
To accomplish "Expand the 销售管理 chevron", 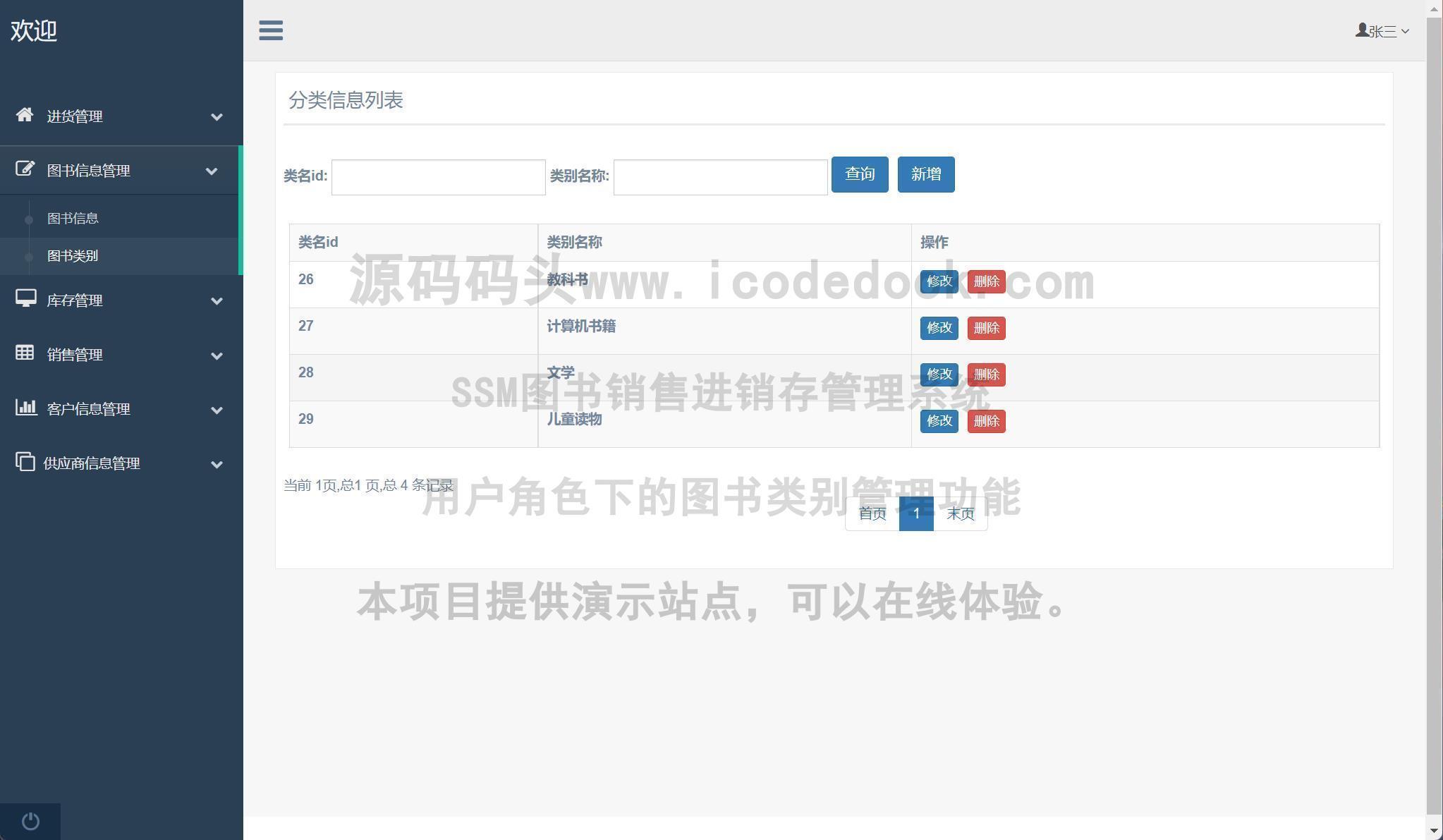I will pyautogui.click(x=217, y=356).
